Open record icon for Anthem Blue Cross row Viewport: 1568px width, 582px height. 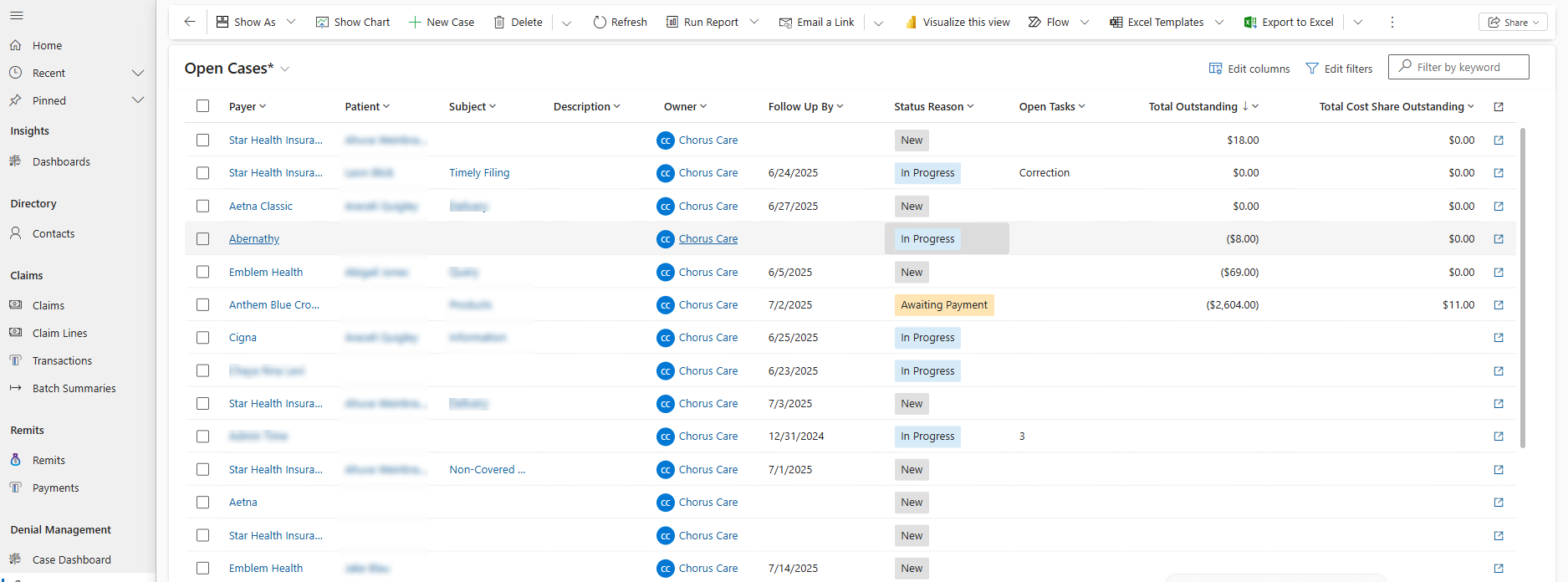(x=1499, y=305)
